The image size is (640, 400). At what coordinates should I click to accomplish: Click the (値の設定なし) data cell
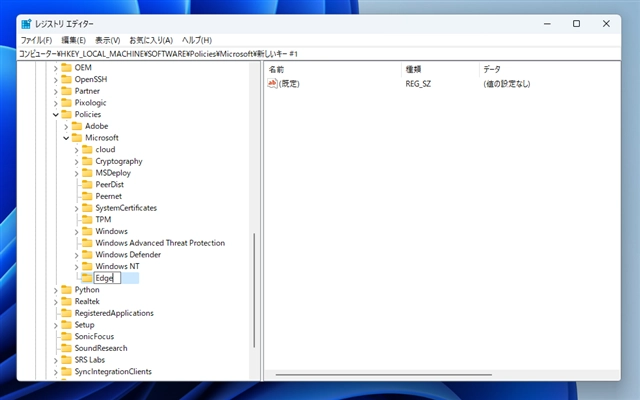(x=507, y=84)
